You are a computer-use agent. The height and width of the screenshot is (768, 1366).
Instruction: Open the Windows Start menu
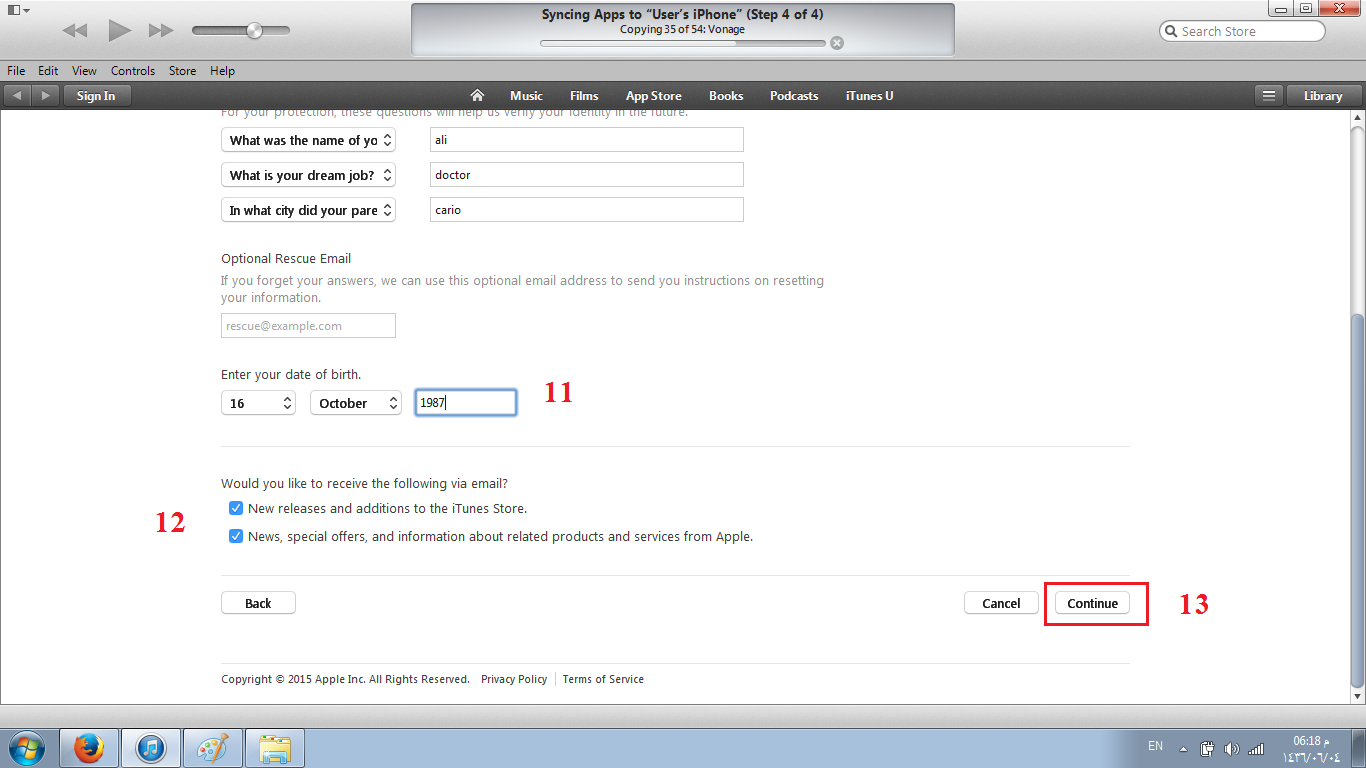coord(27,747)
